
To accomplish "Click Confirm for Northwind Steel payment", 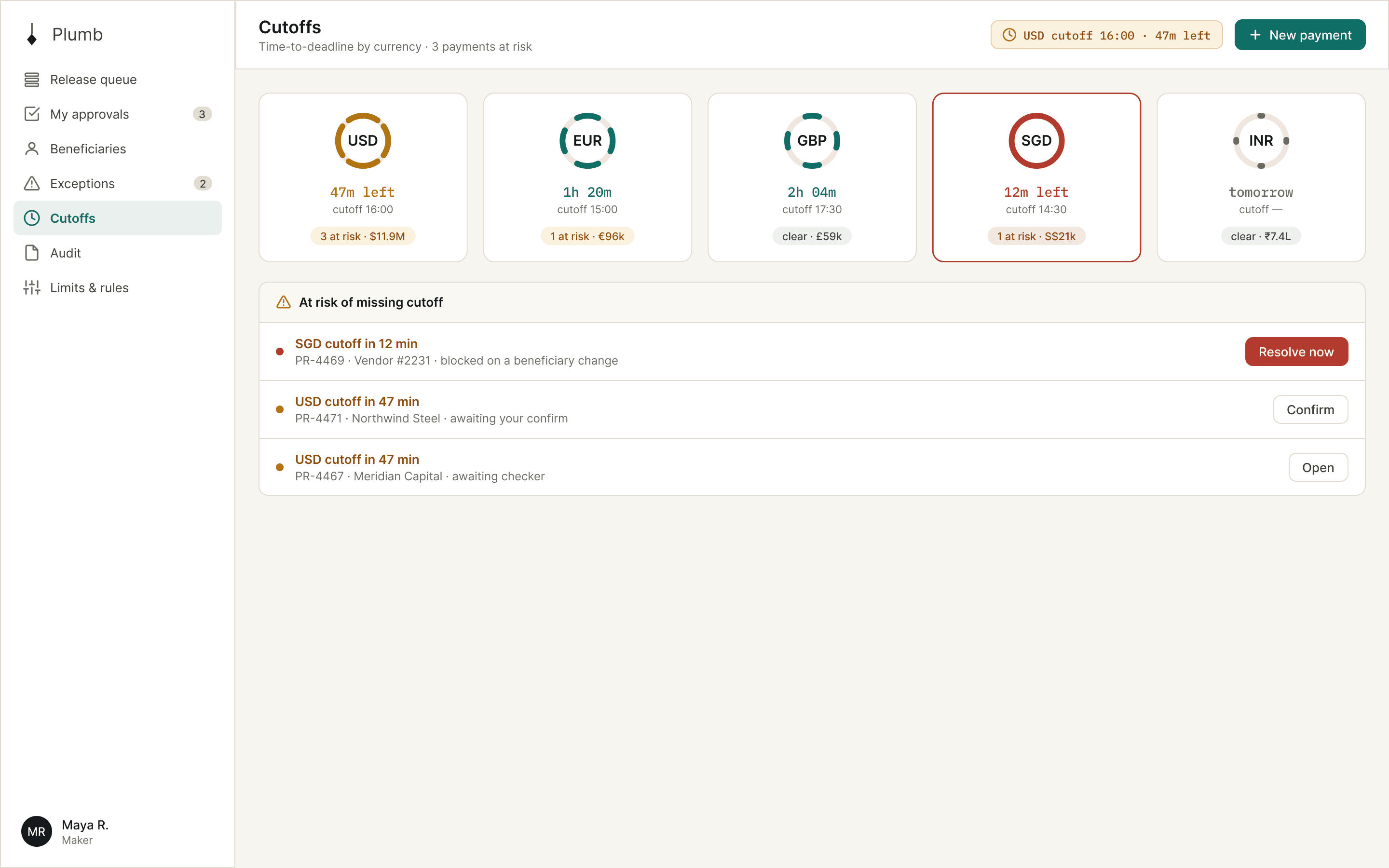I will [1310, 409].
